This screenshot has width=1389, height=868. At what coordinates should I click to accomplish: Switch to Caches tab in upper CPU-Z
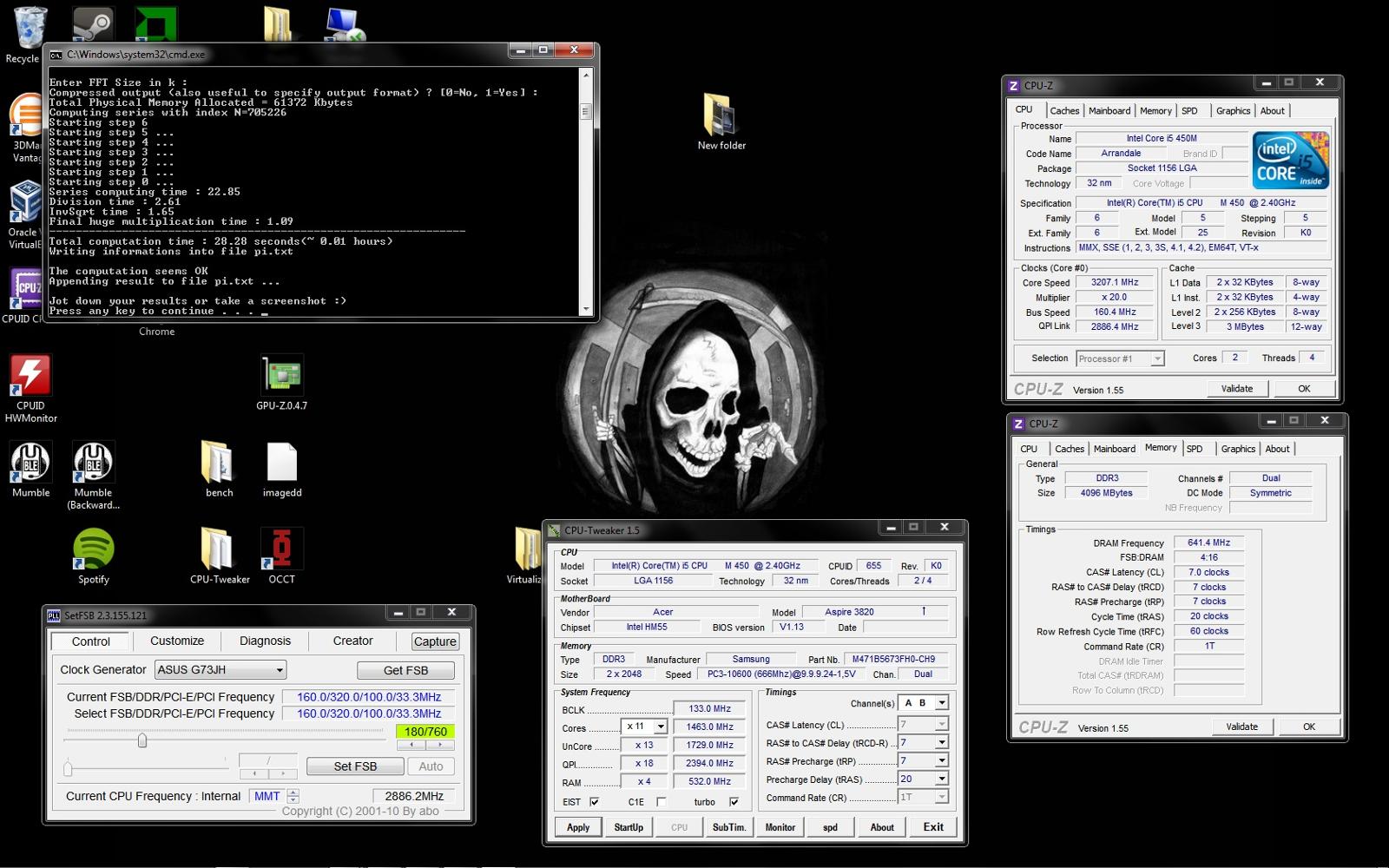coord(1064,111)
